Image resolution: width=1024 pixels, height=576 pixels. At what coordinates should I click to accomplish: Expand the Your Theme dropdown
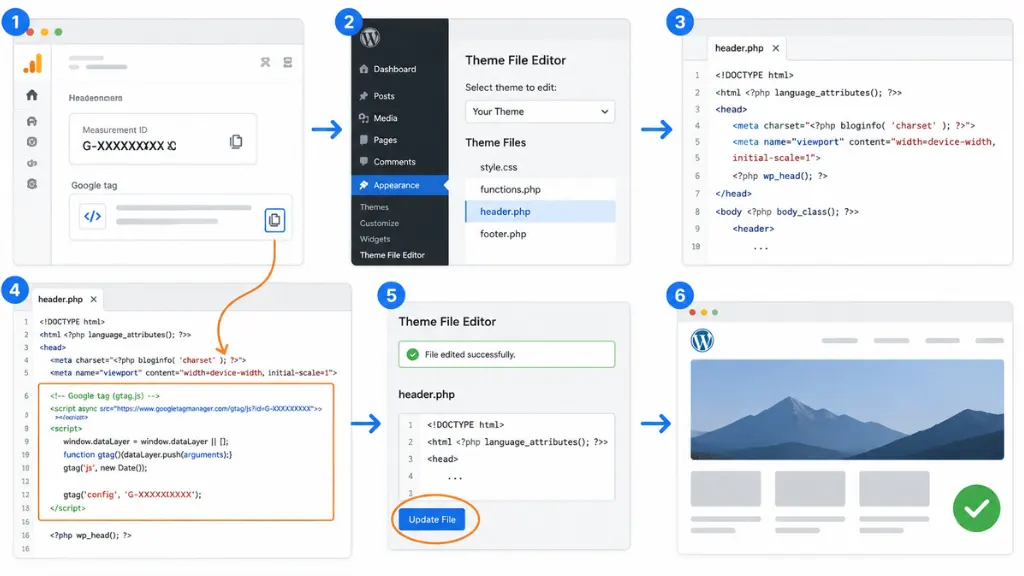[540, 112]
